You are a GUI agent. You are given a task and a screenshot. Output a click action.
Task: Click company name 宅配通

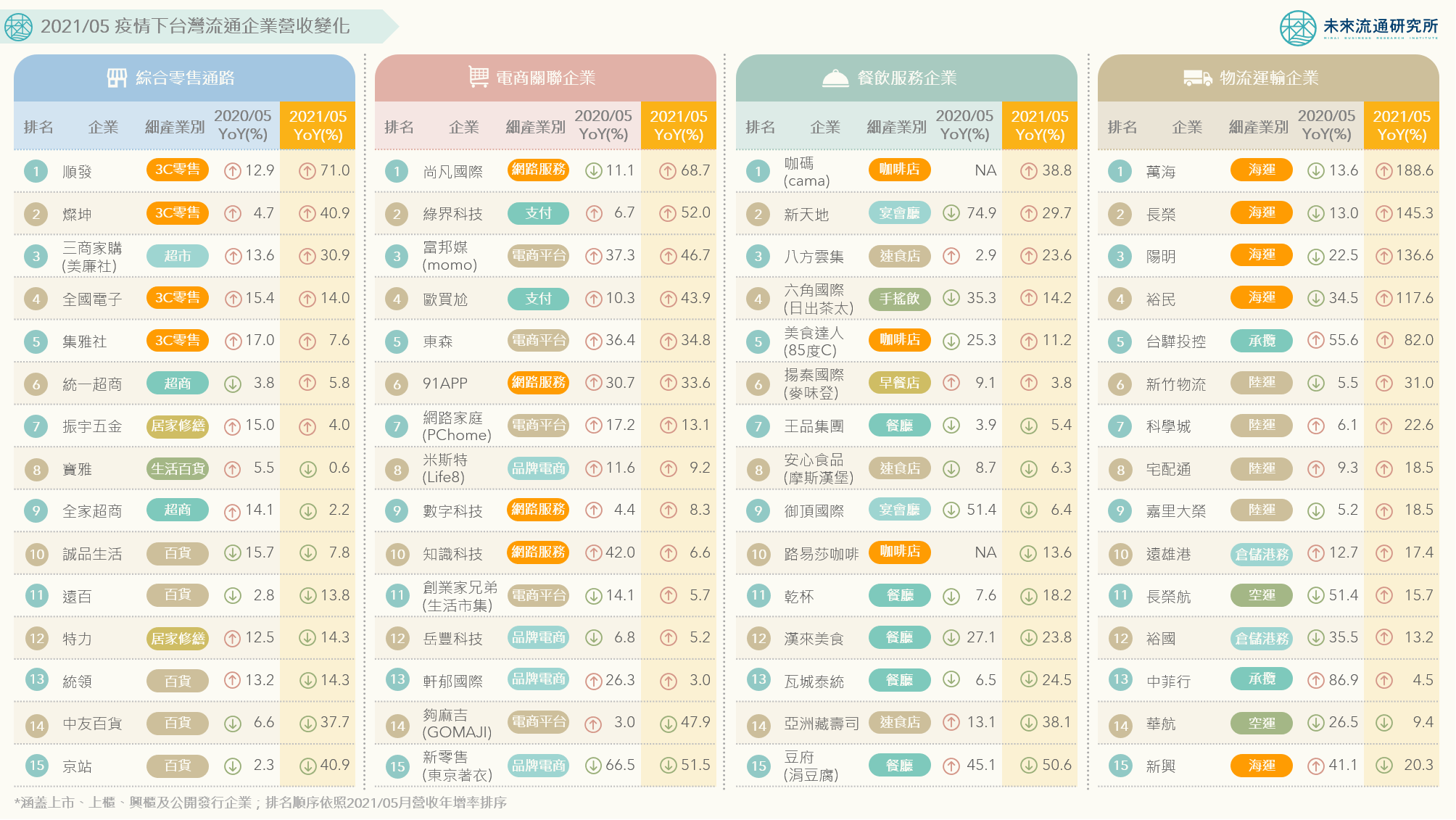[x=1168, y=470]
